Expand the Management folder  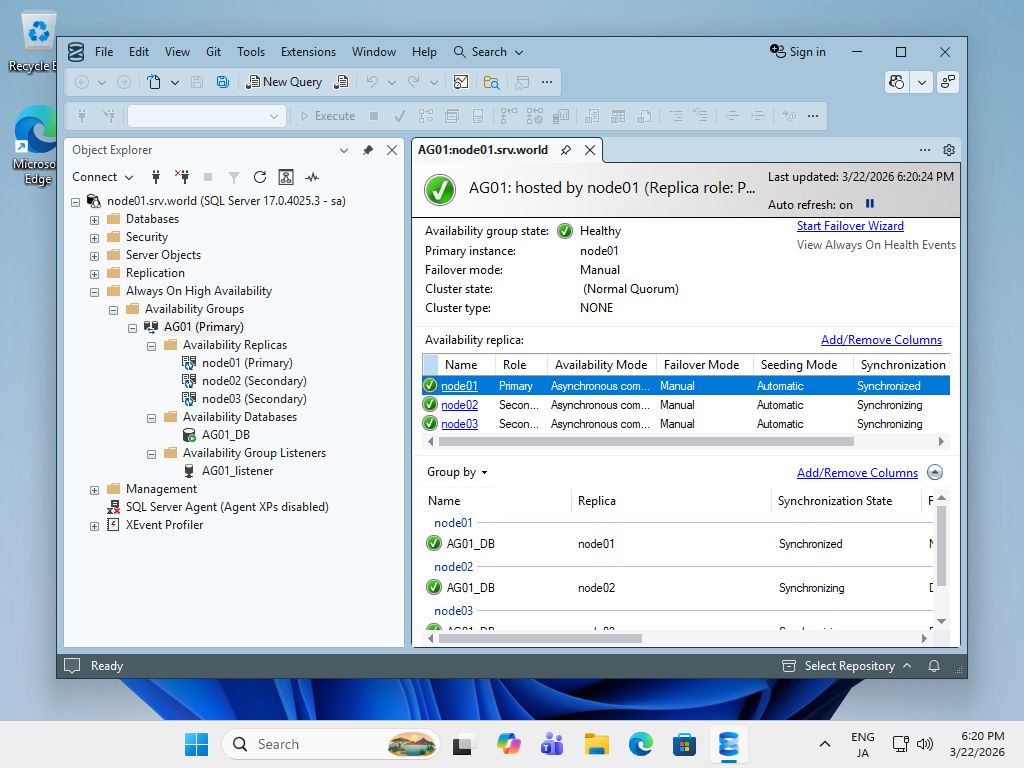point(95,490)
